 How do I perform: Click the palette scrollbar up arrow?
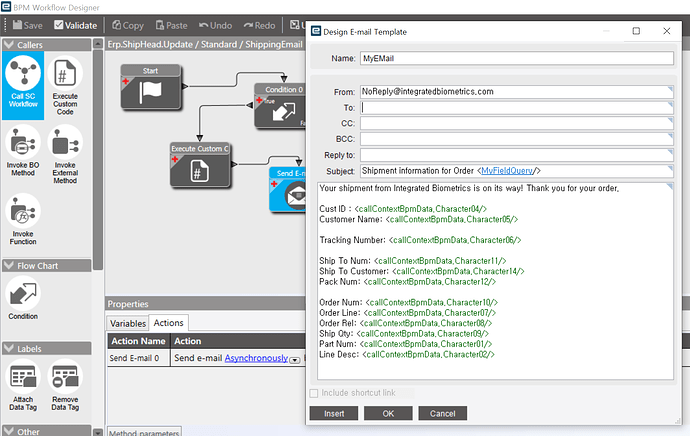coord(98,44)
